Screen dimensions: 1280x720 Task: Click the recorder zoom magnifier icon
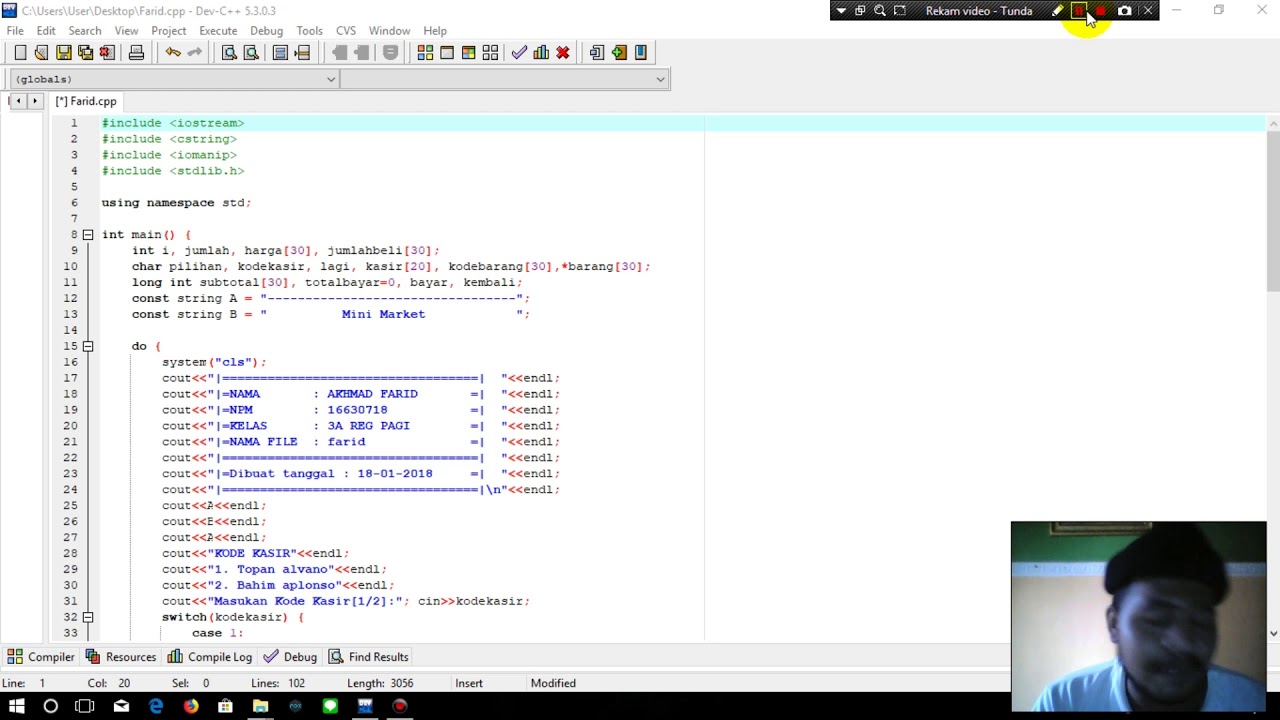pyautogui.click(x=880, y=11)
